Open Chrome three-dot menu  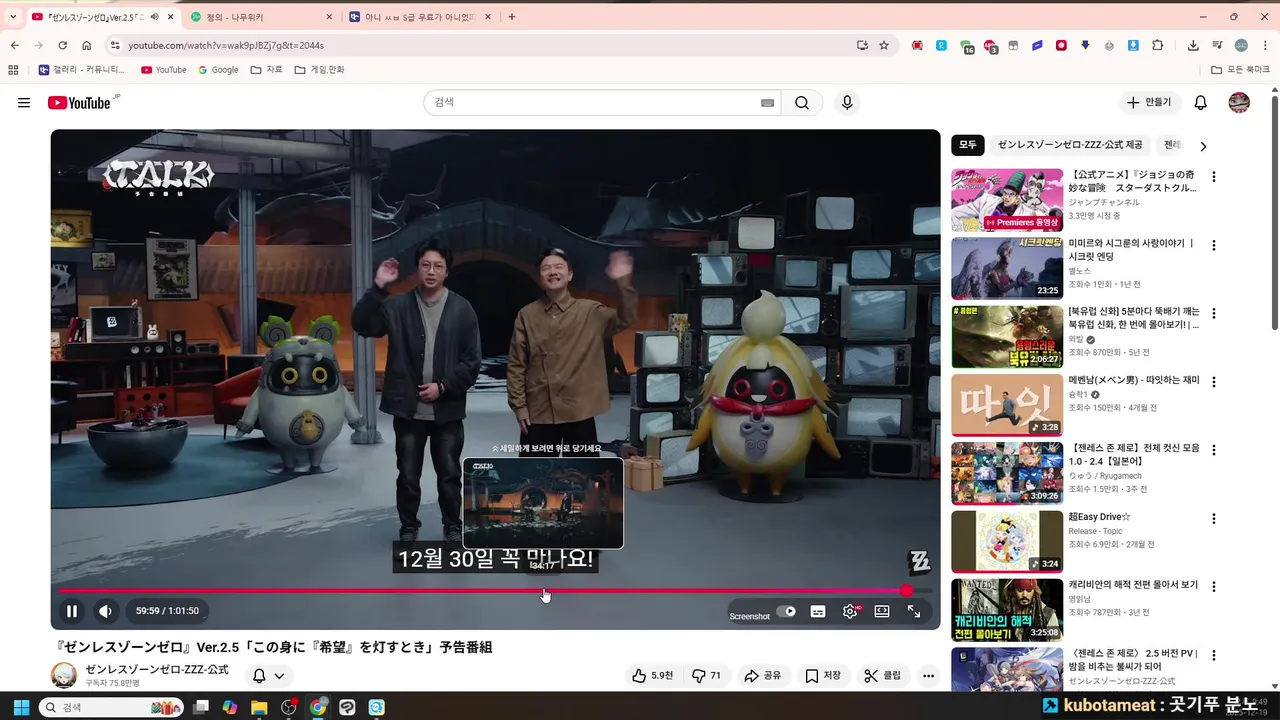coord(1265,45)
